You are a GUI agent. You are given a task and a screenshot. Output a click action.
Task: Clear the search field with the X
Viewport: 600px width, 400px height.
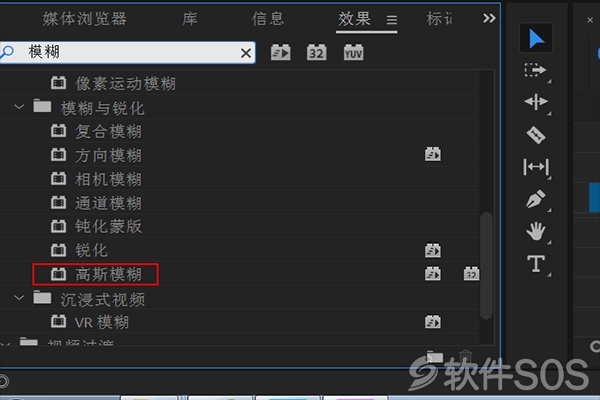pyautogui.click(x=246, y=53)
